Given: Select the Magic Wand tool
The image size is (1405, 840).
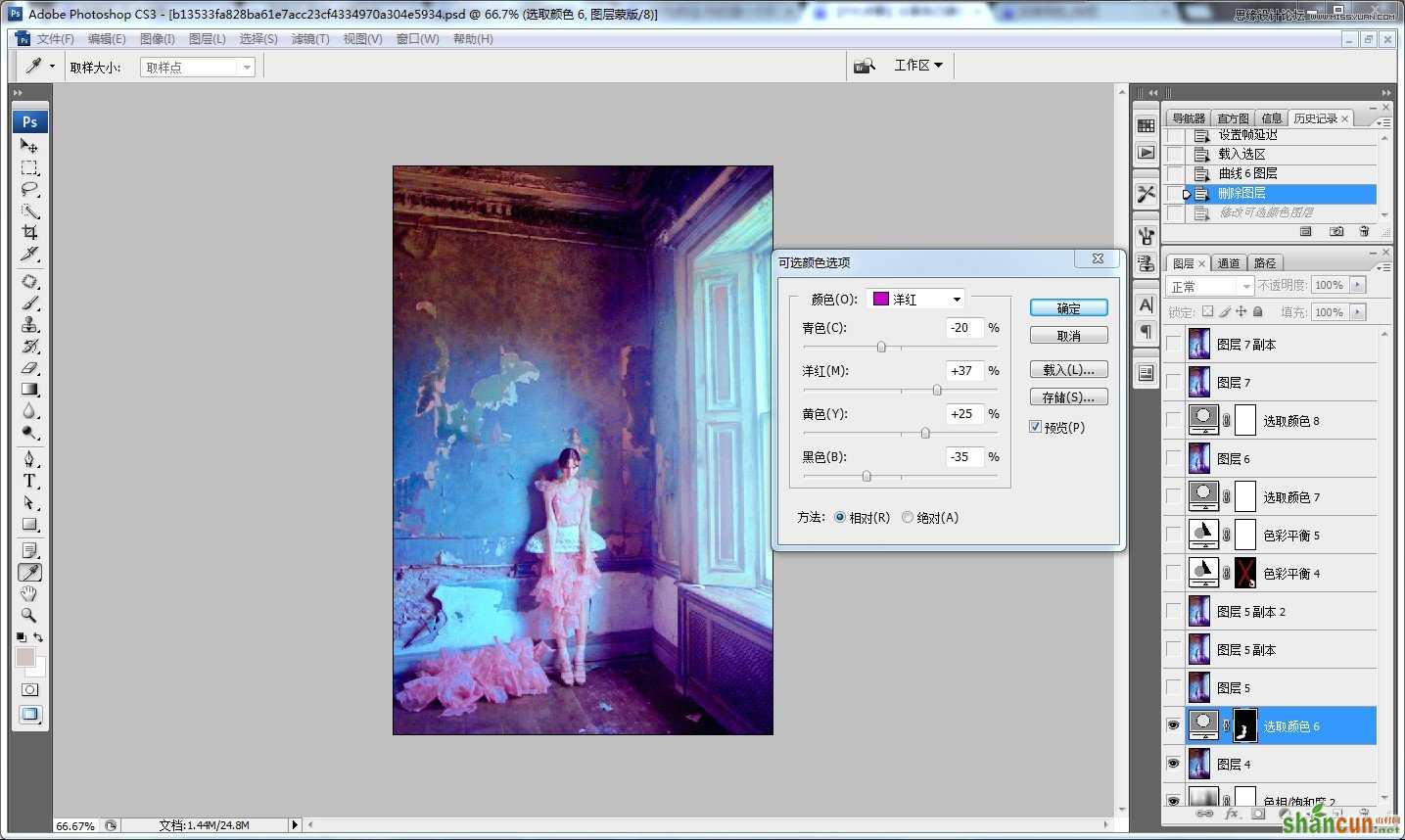Looking at the screenshot, I should coord(29,210).
